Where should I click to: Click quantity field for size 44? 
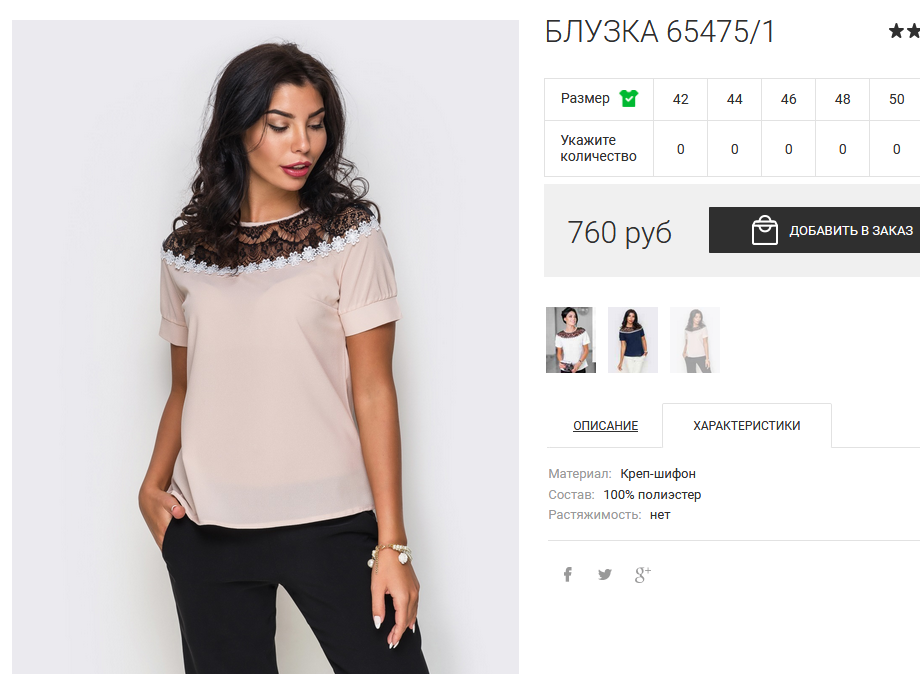pos(735,149)
